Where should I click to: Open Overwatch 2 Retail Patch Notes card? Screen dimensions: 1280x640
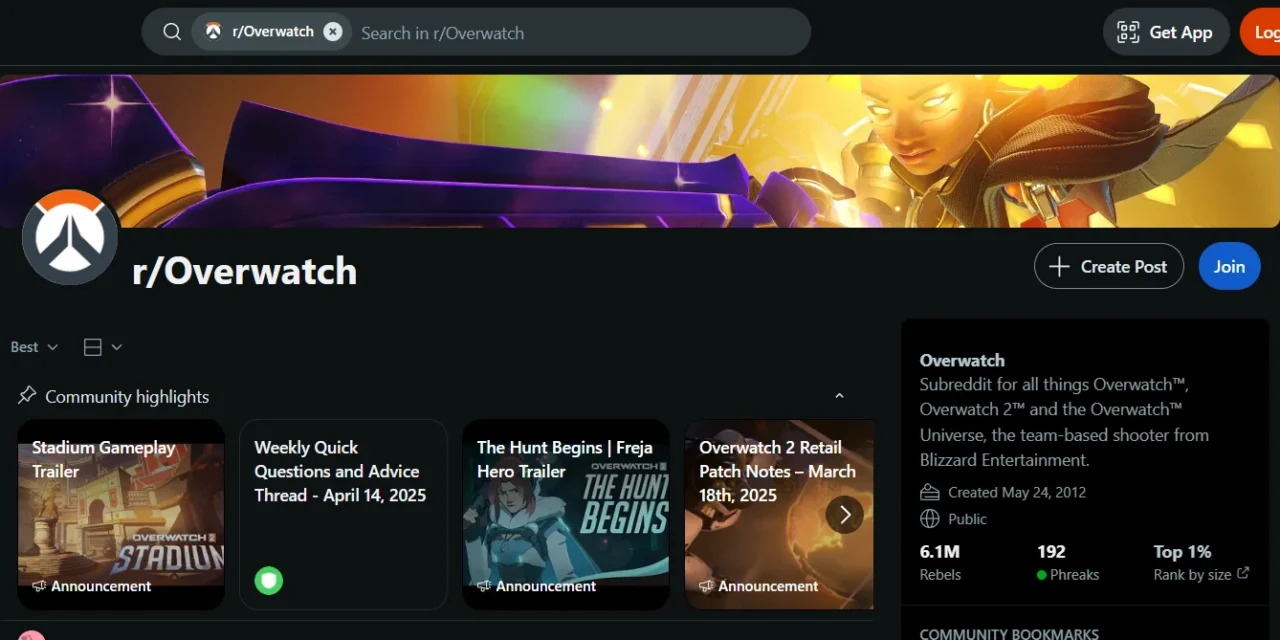pos(779,514)
